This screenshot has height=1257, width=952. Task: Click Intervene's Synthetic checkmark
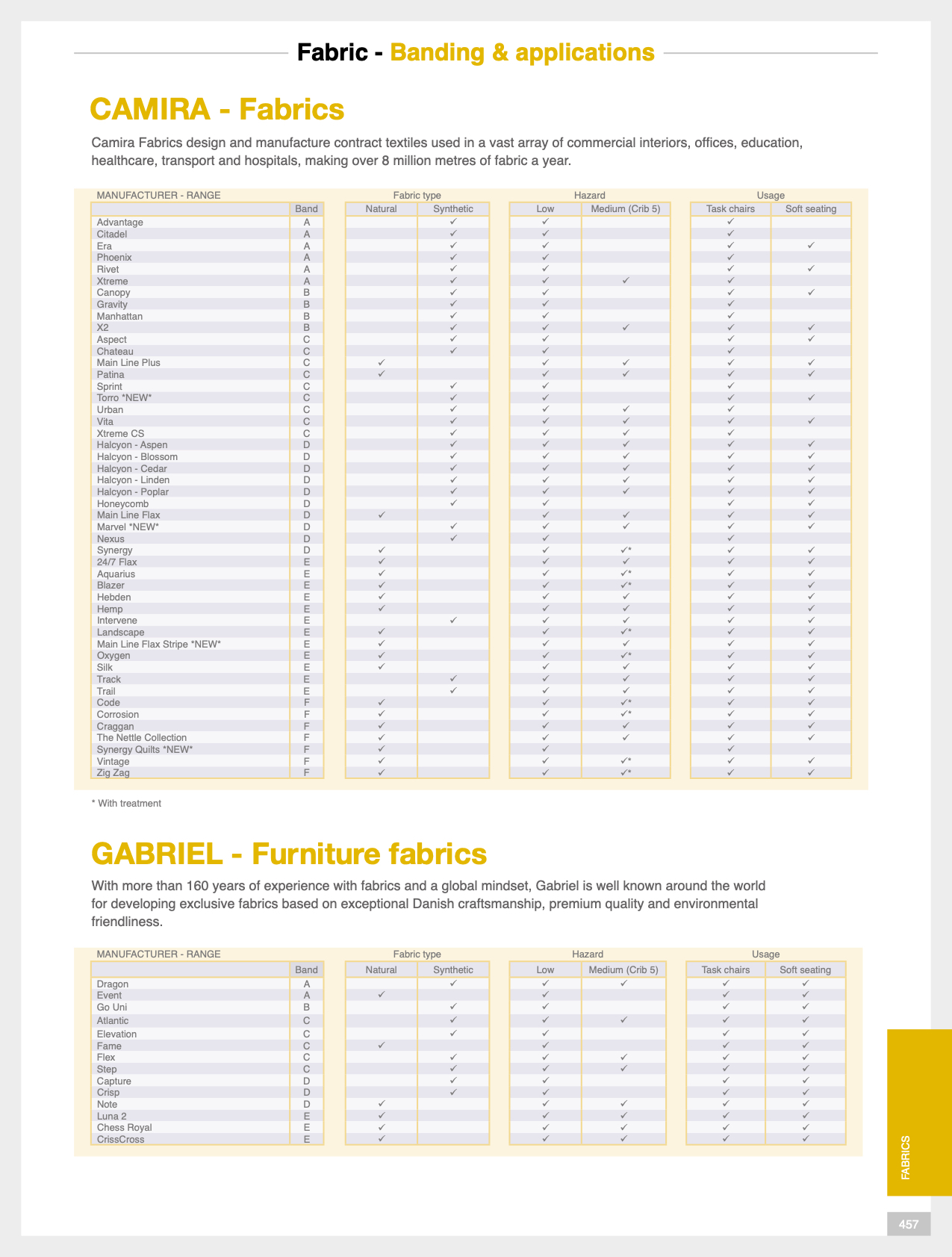453,621
